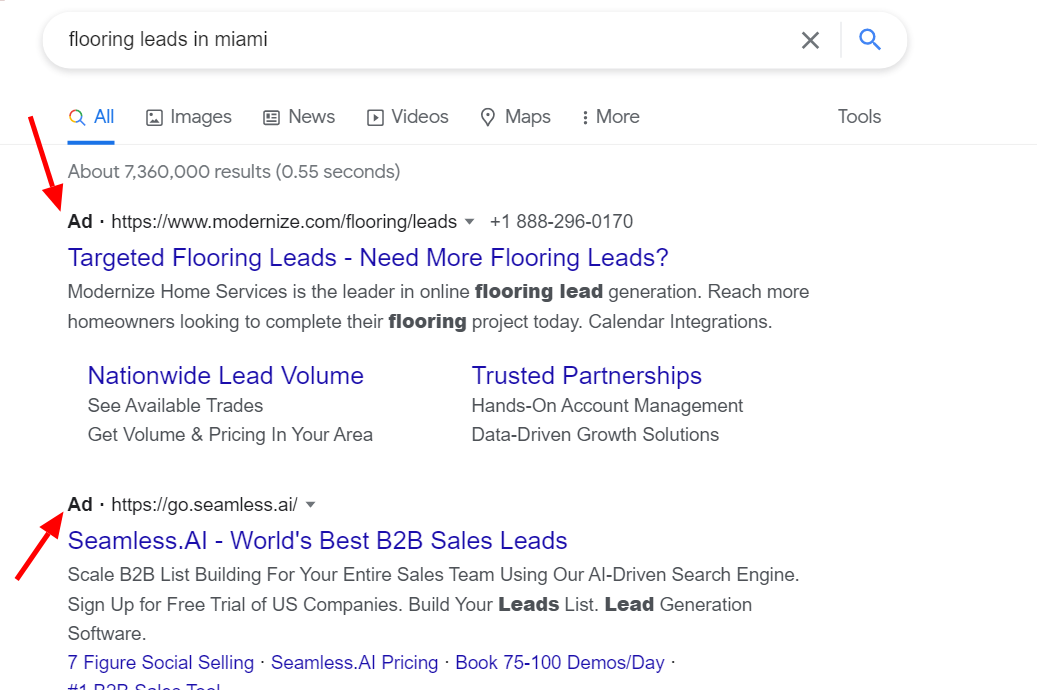Click the See Available Trades text
1037x690 pixels.
tap(175, 406)
